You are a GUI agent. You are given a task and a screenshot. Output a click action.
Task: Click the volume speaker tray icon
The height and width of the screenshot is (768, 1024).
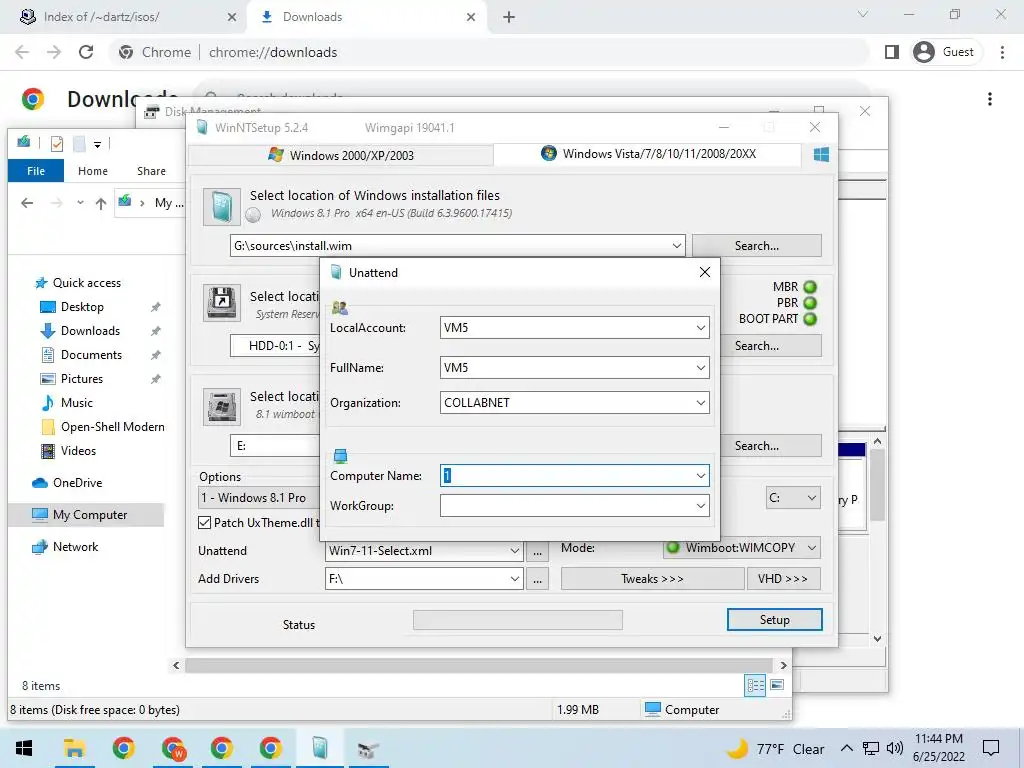[x=895, y=748]
